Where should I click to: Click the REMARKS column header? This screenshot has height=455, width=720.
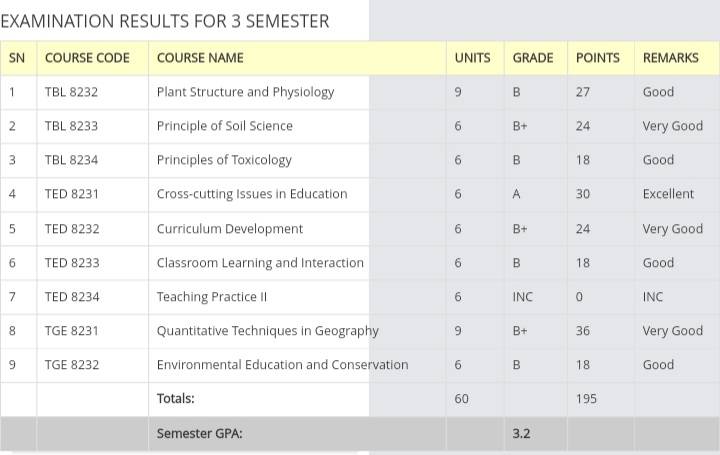click(670, 58)
